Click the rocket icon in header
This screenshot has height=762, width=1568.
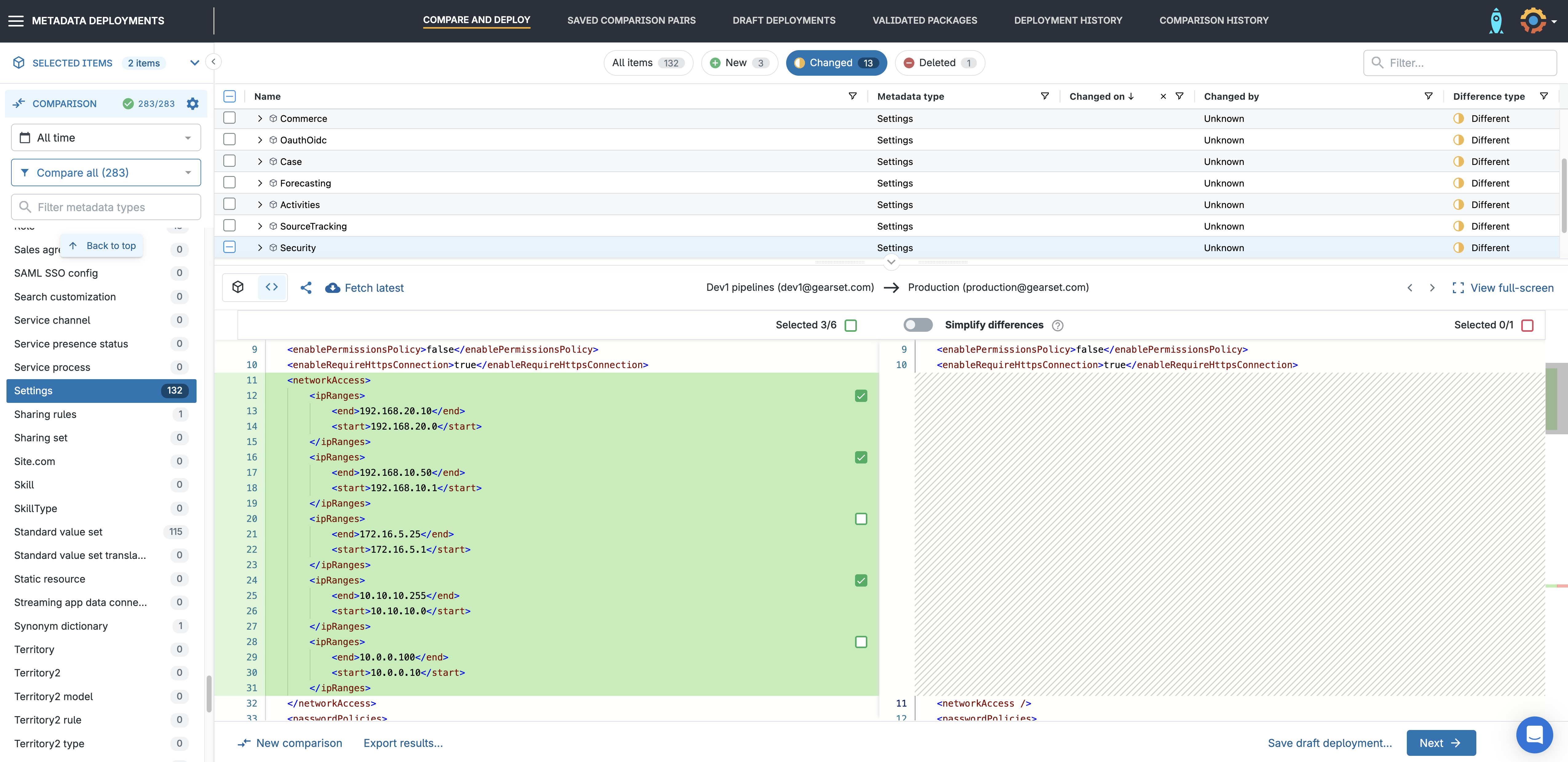[x=1495, y=21]
